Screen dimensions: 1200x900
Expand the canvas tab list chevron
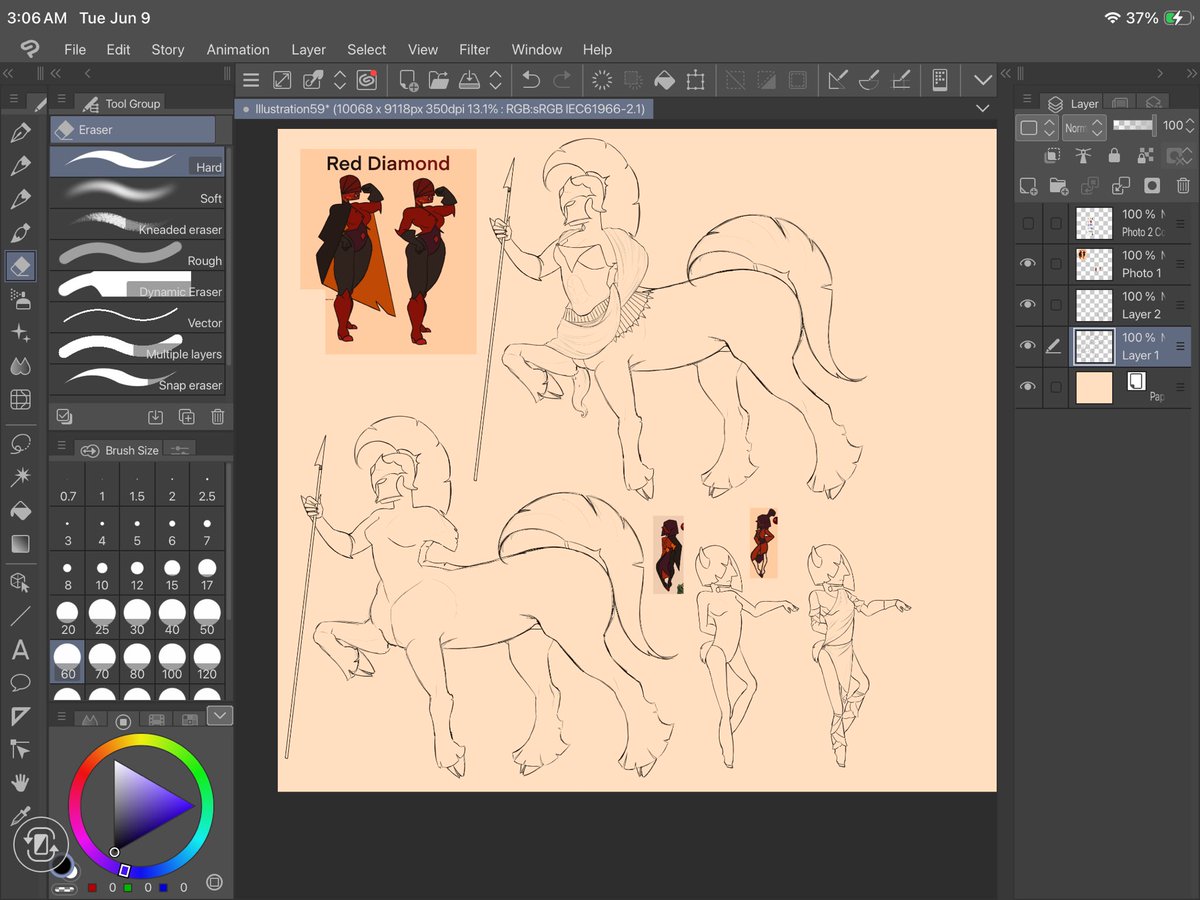click(x=982, y=108)
